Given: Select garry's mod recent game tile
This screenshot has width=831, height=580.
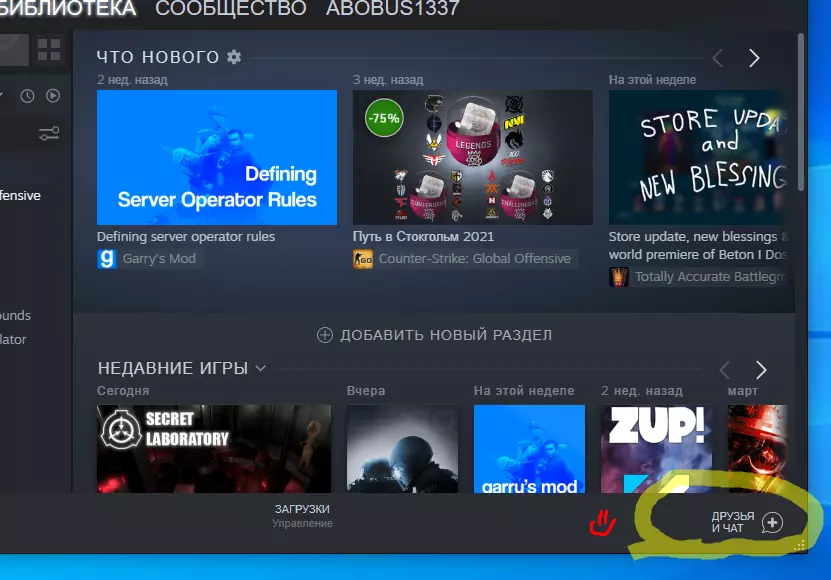Looking at the screenshot, I should (x=529, y=449).
